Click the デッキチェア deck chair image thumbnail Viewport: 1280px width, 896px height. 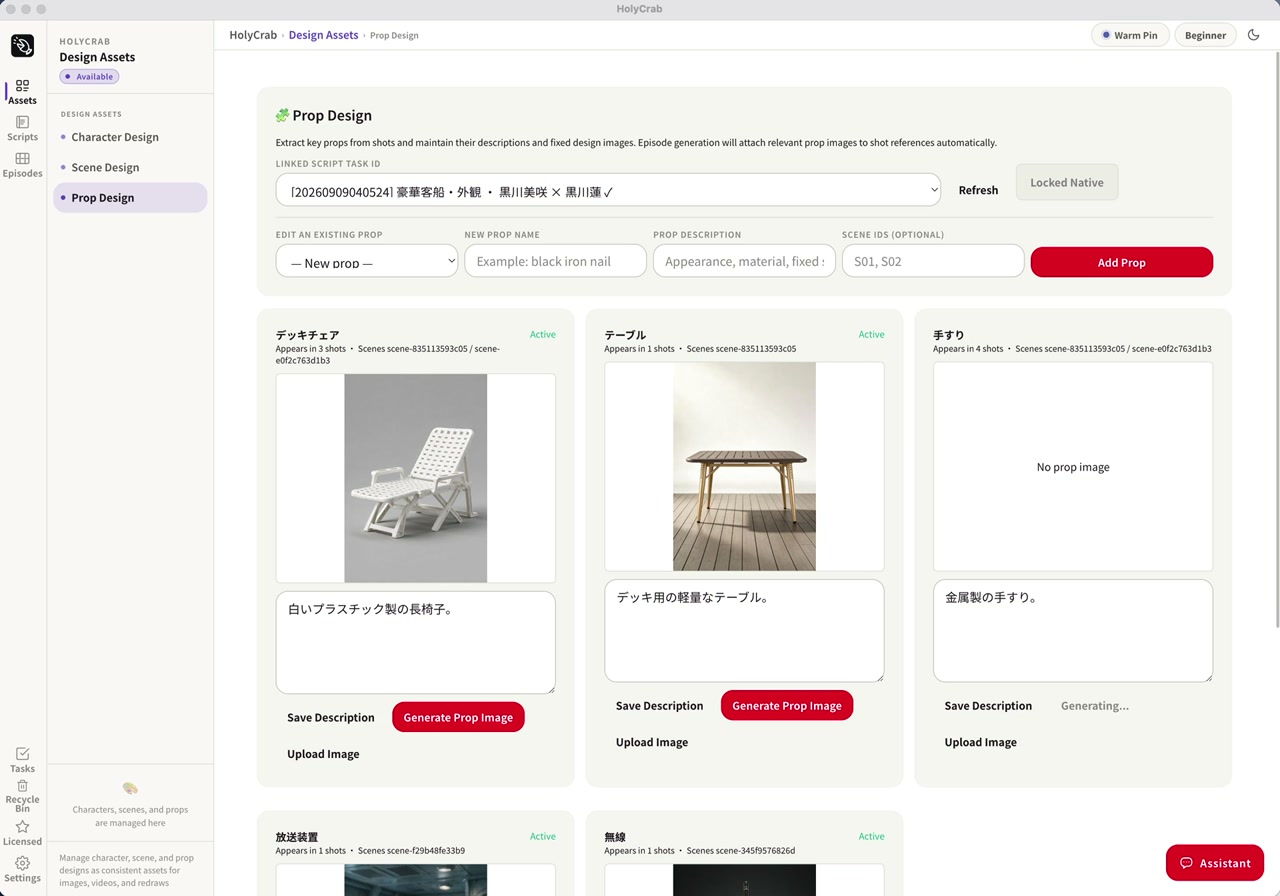tap(416, 478)
